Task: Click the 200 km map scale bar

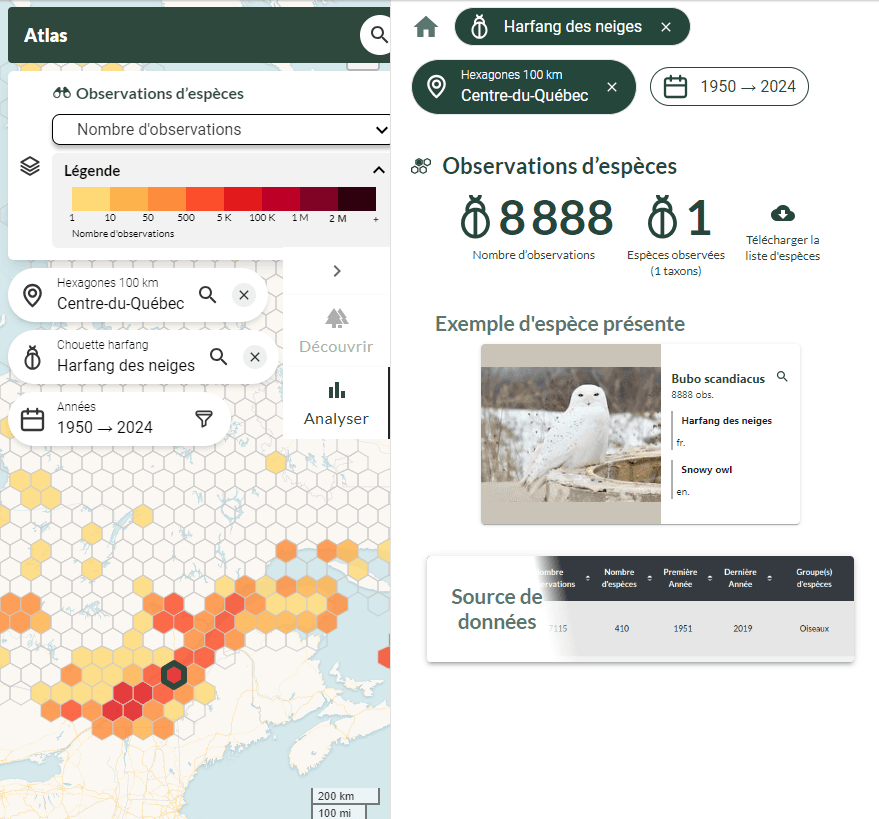Action: (345, 796)
